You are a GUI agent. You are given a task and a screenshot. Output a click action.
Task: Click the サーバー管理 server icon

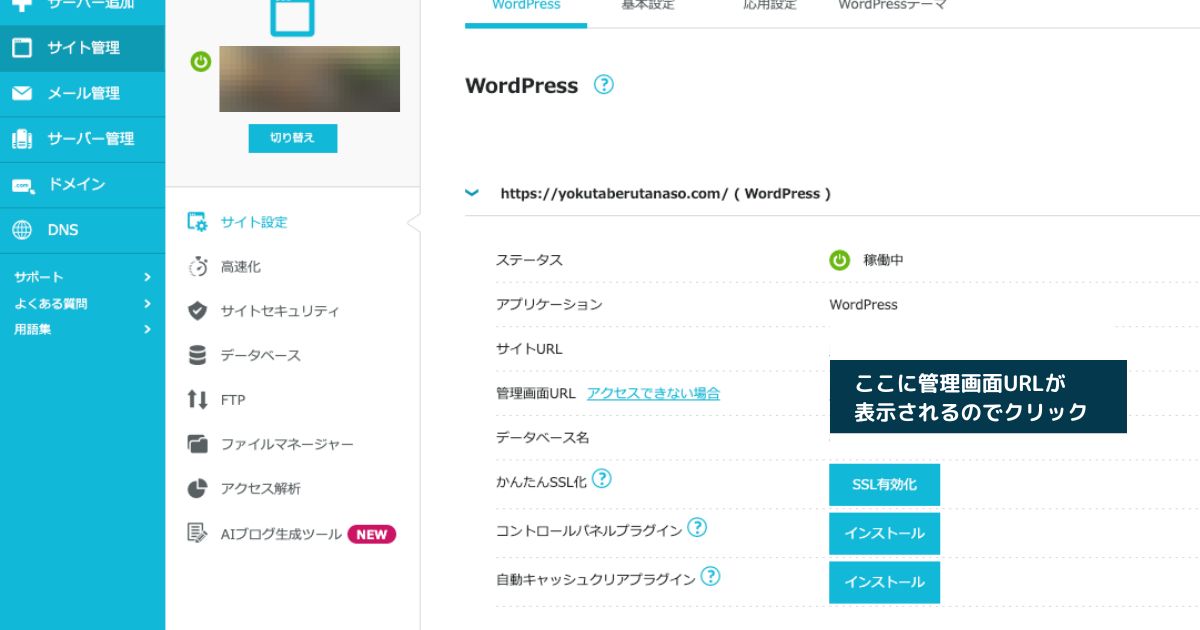coord(22,139)
